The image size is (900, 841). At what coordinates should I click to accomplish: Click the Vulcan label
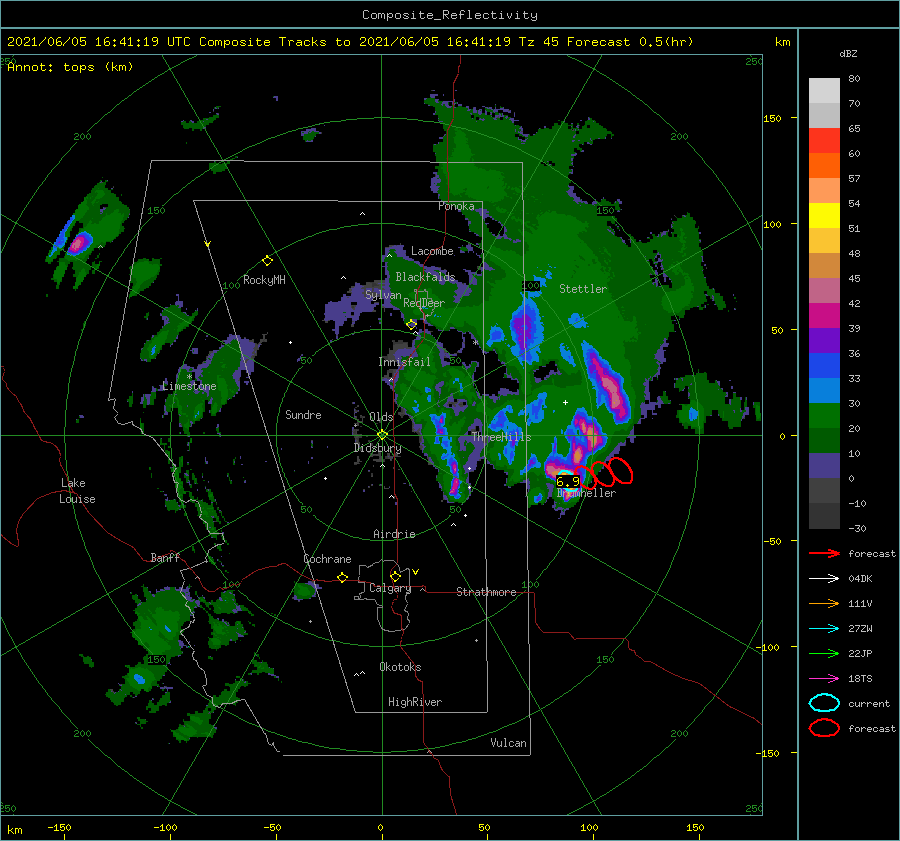509,743
